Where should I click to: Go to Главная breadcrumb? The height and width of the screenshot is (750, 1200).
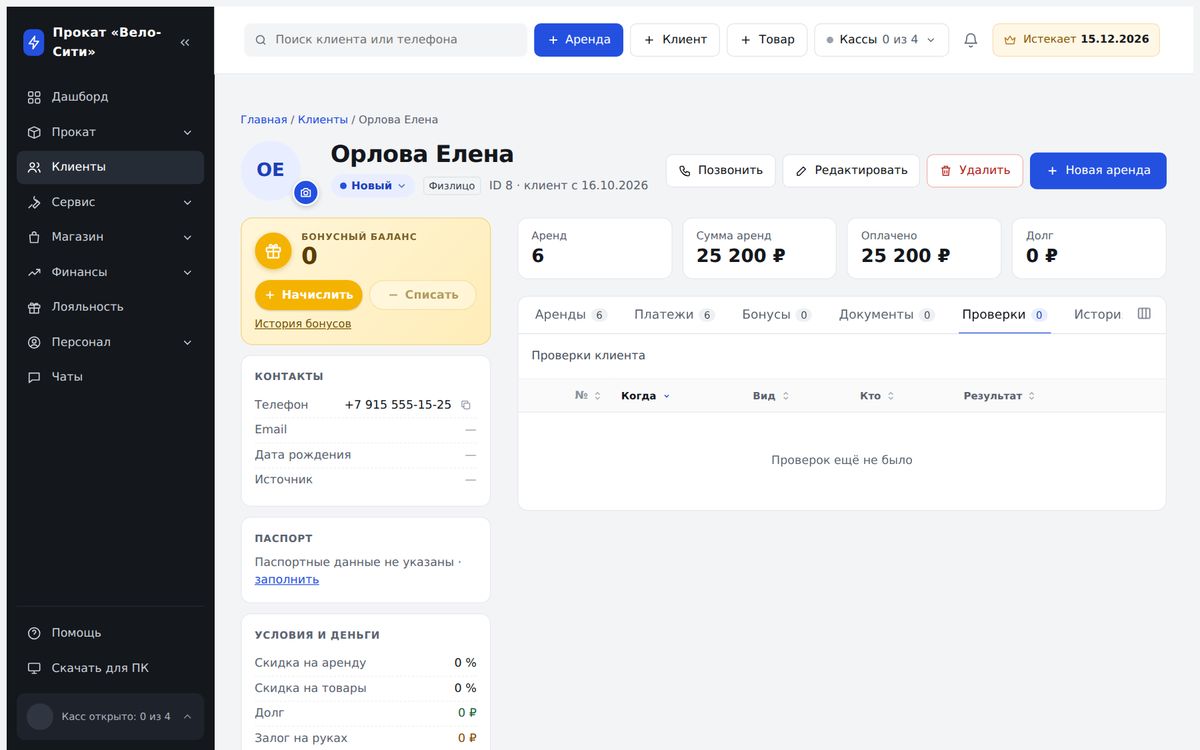[x=264, y=120]
